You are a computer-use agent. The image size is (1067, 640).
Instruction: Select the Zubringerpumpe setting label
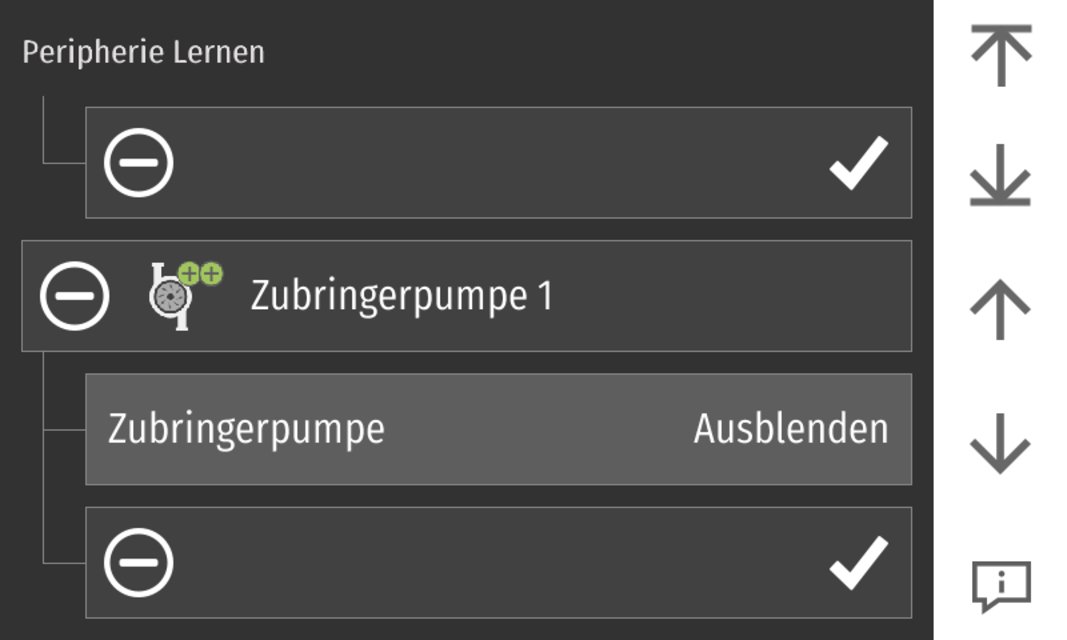pyautogui.click(x=246, y=429)
